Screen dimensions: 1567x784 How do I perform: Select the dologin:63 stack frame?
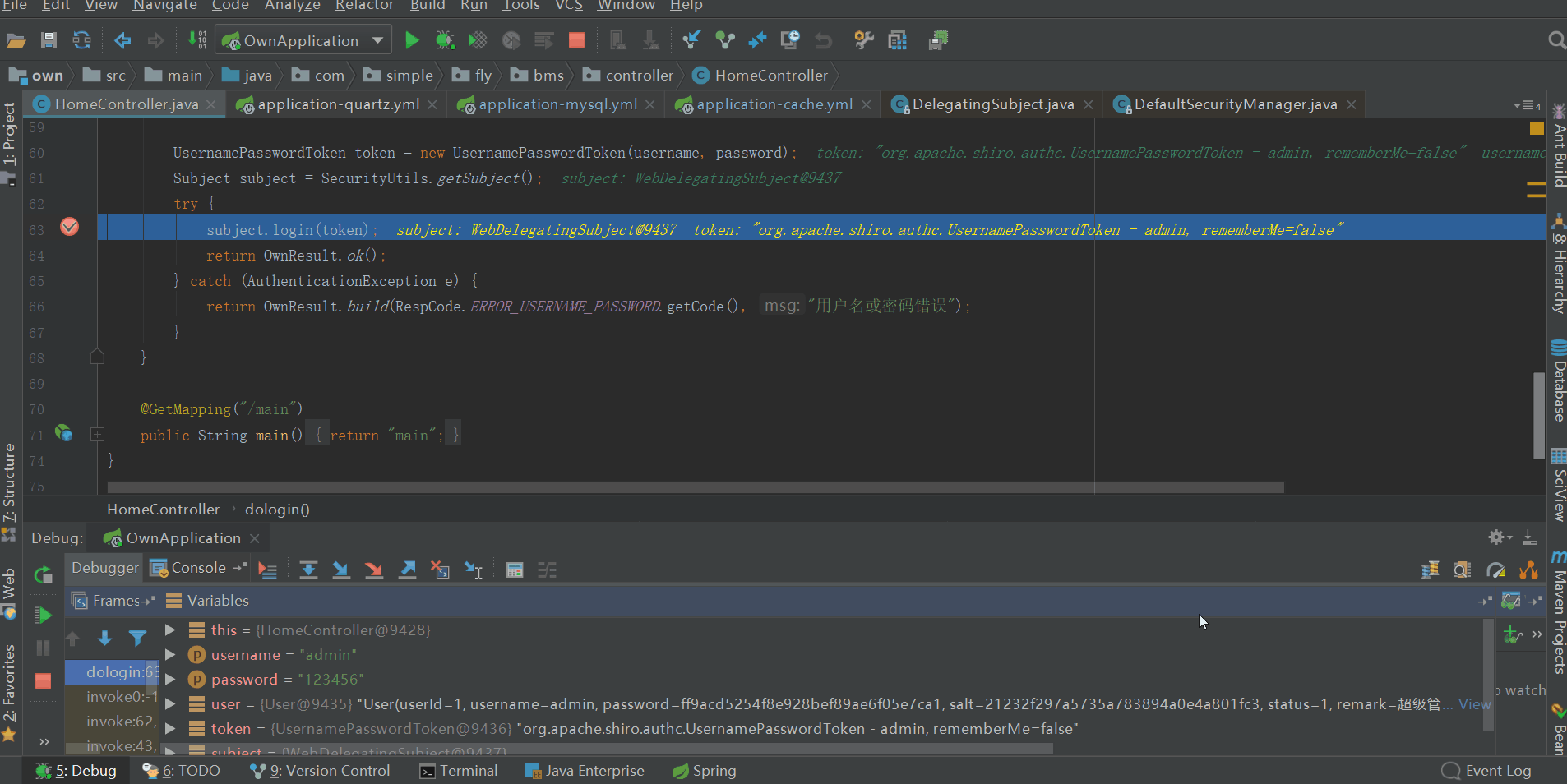click(112, 672)
